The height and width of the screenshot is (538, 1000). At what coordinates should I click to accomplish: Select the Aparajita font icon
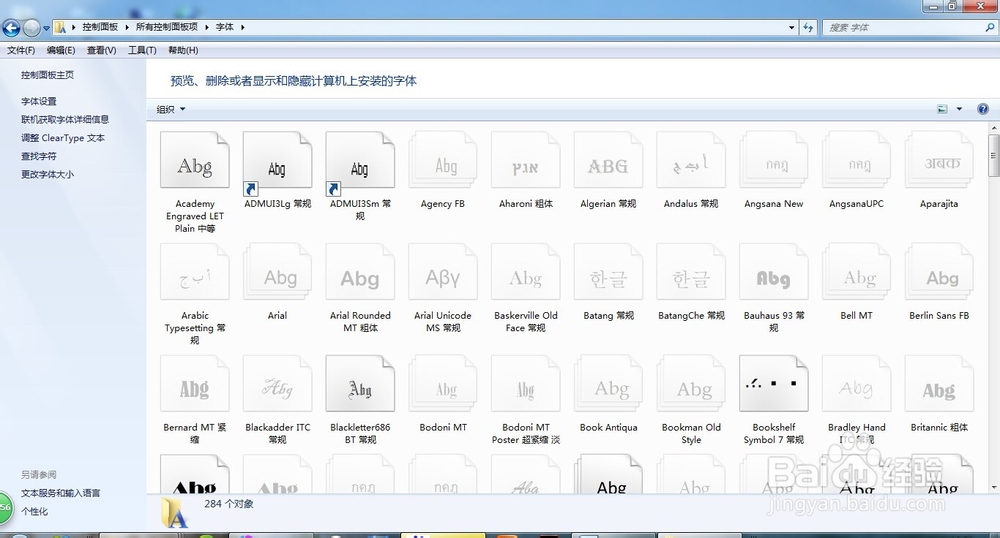point(939,161)
